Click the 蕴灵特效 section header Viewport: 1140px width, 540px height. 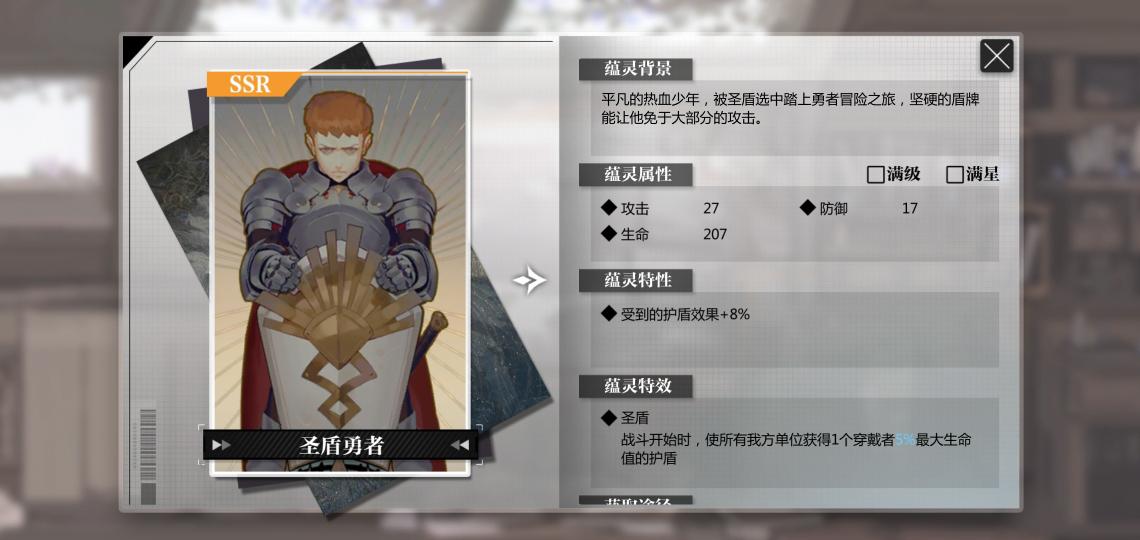click(x=635, y=386)
